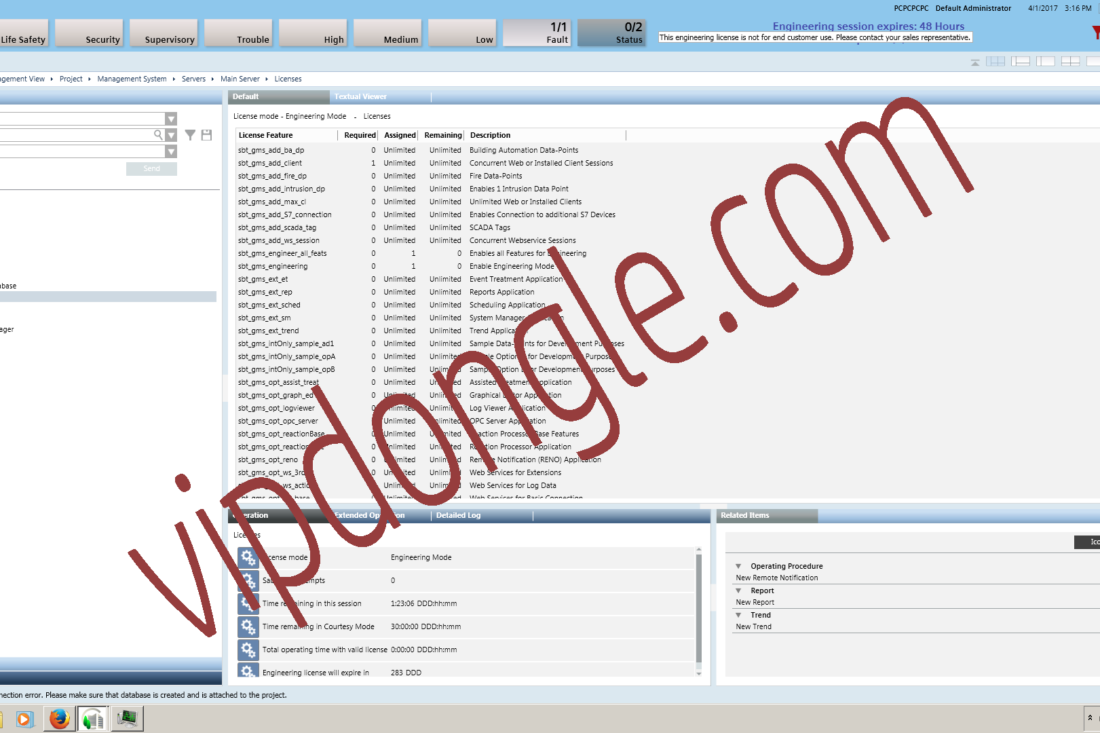Open the Detailed Log tab

click(x=458, y=516)
